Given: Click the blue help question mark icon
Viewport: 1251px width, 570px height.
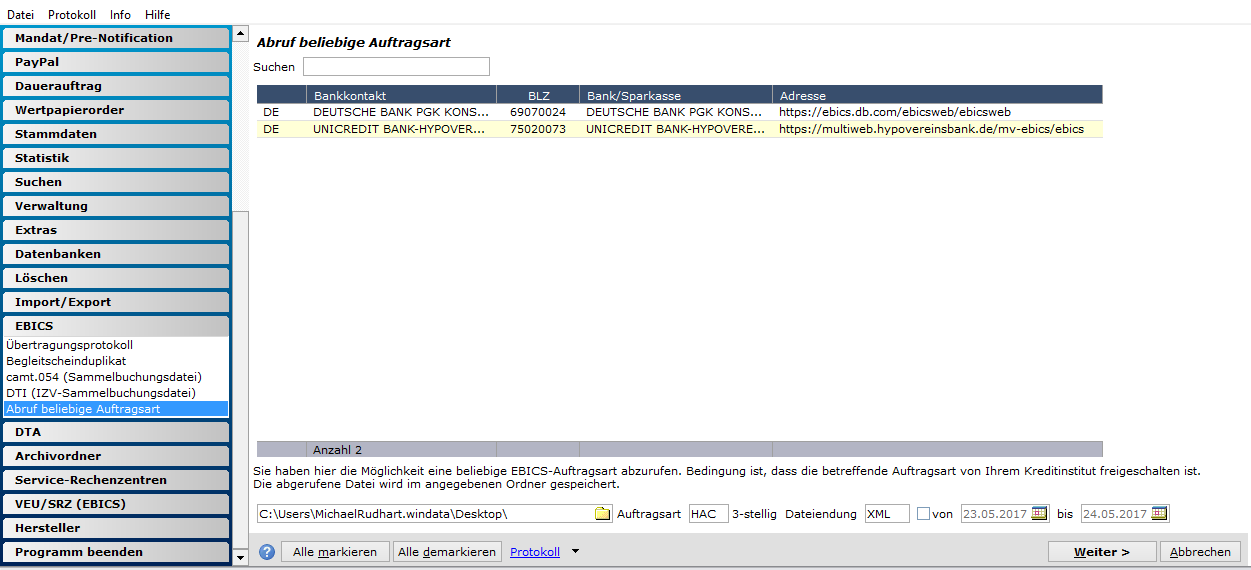Looking at the screenshot, I should [x=267, y=552].
